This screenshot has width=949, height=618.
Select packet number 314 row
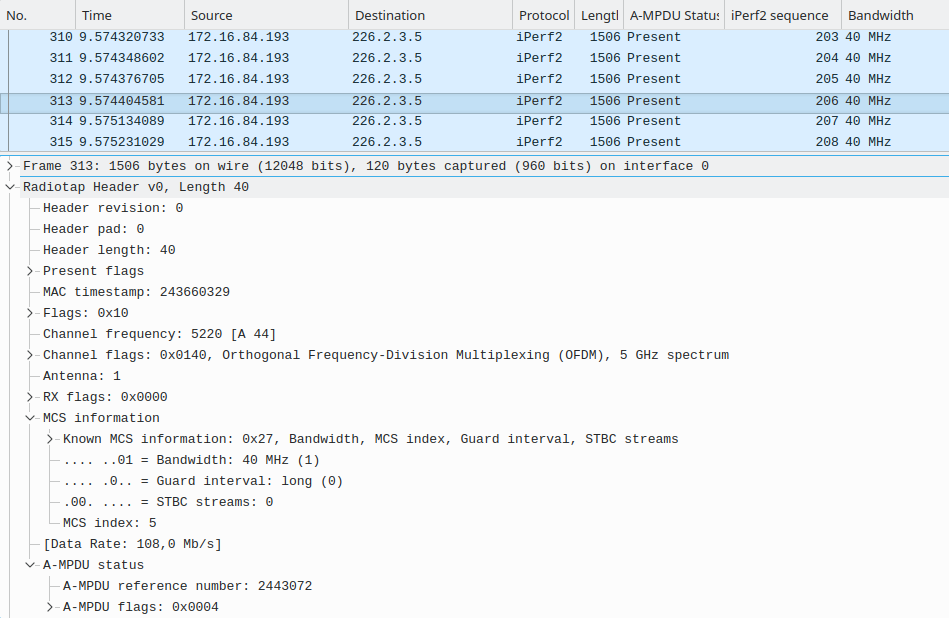click(474, 121)
